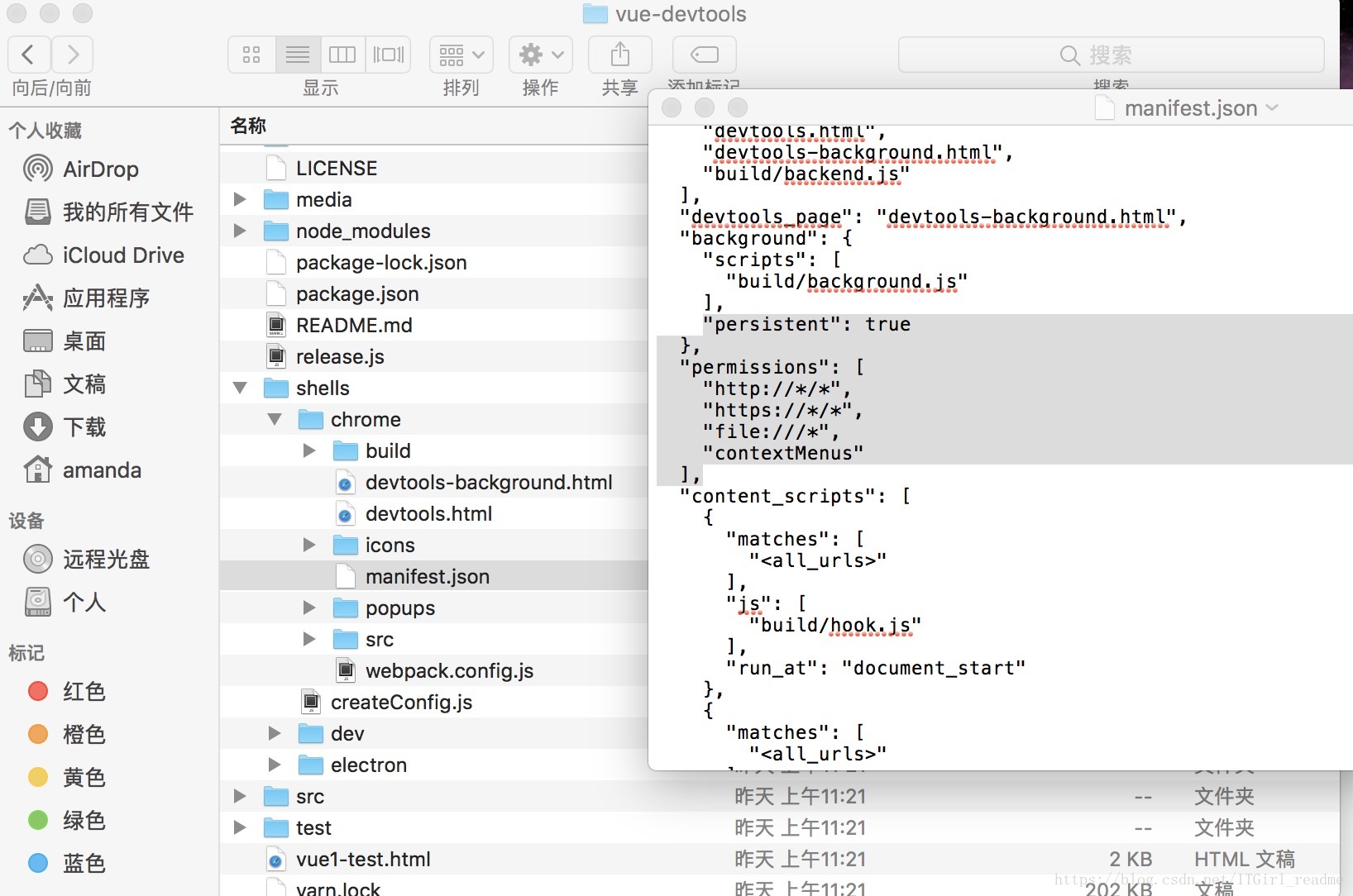This screenshot has height=896, width=1353.
Task: Switch Finder to icon view
Action: pos(251,55)
